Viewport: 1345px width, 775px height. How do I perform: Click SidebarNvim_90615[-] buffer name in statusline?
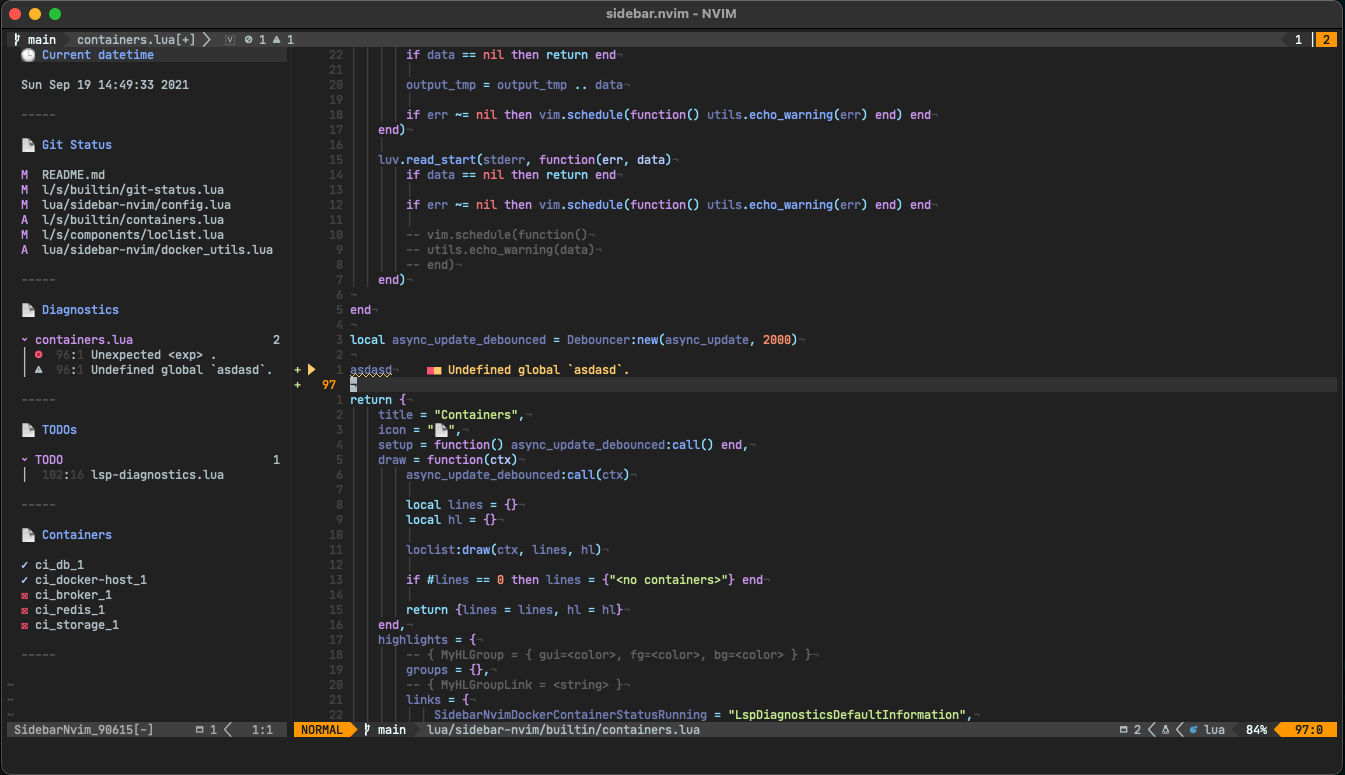coord(84,730)
